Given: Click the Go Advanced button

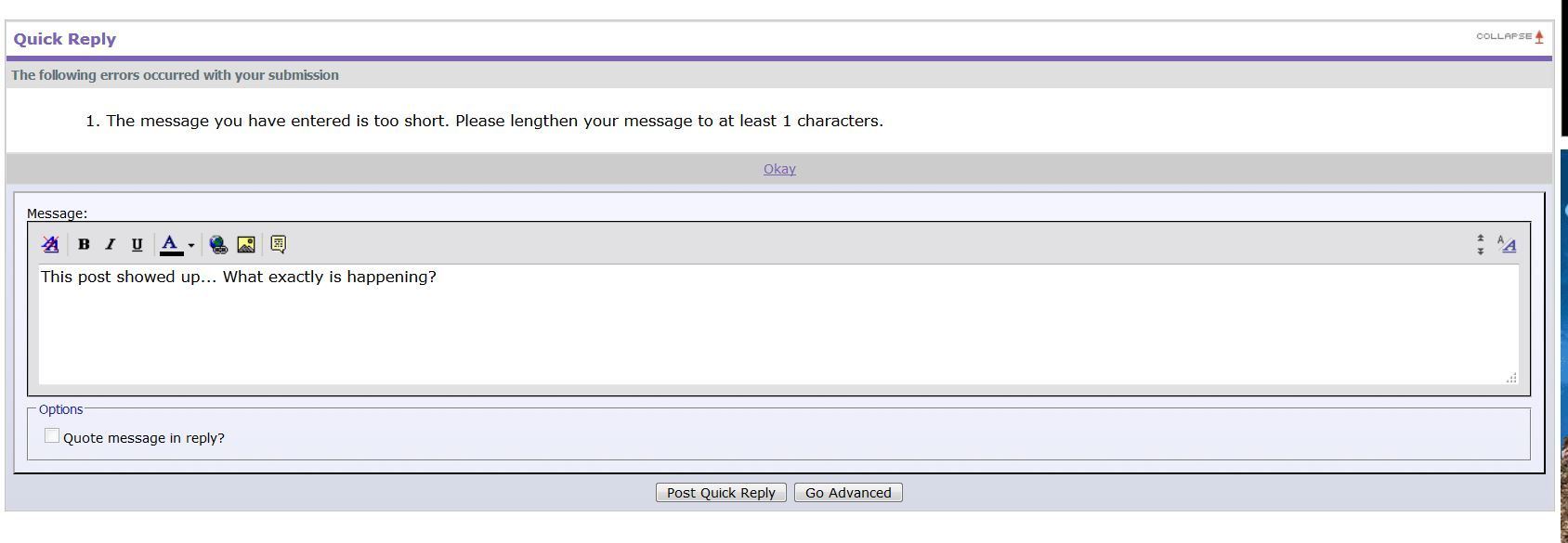Looking at the screenshot, I should (847, 493).
